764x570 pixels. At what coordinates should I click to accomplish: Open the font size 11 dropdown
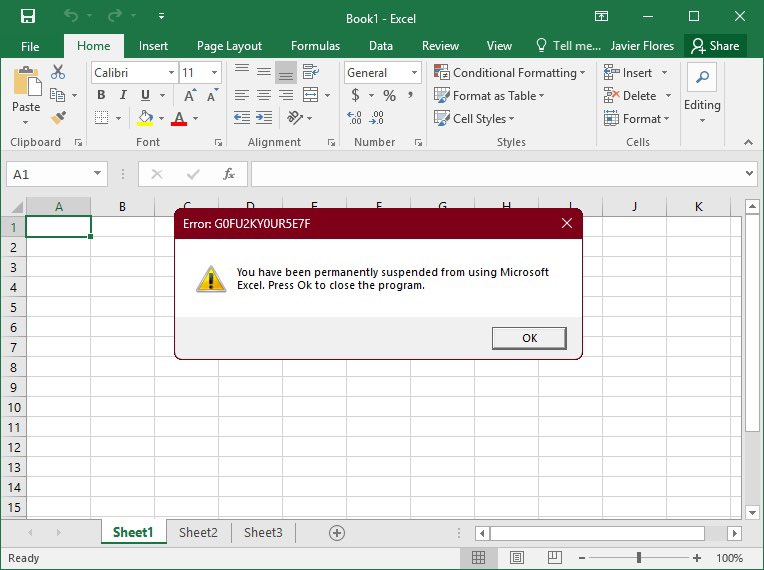[x=214, y=73]
